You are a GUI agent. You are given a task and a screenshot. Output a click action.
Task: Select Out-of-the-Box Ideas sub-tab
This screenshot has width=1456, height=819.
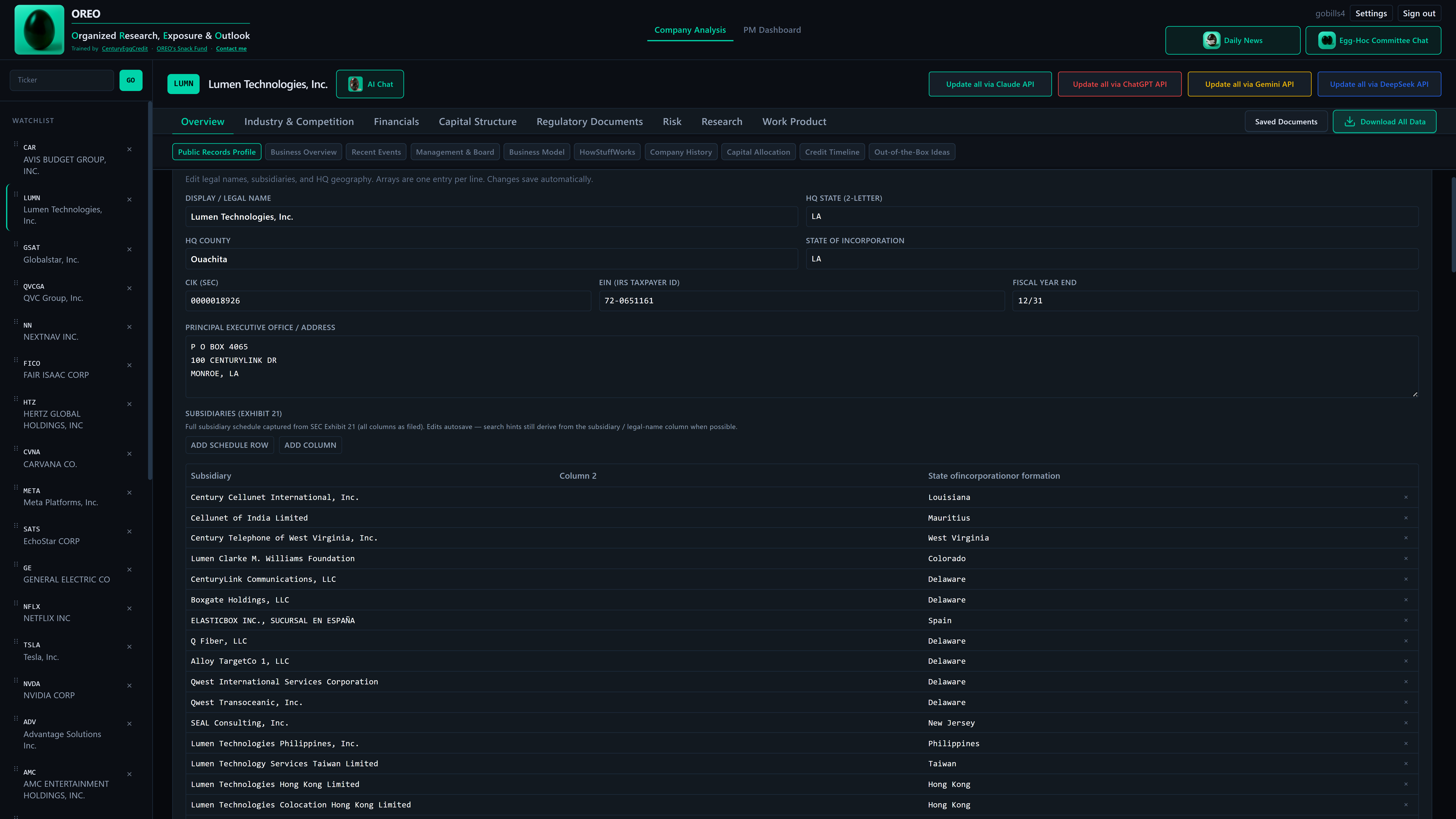[x=912, y=152]
